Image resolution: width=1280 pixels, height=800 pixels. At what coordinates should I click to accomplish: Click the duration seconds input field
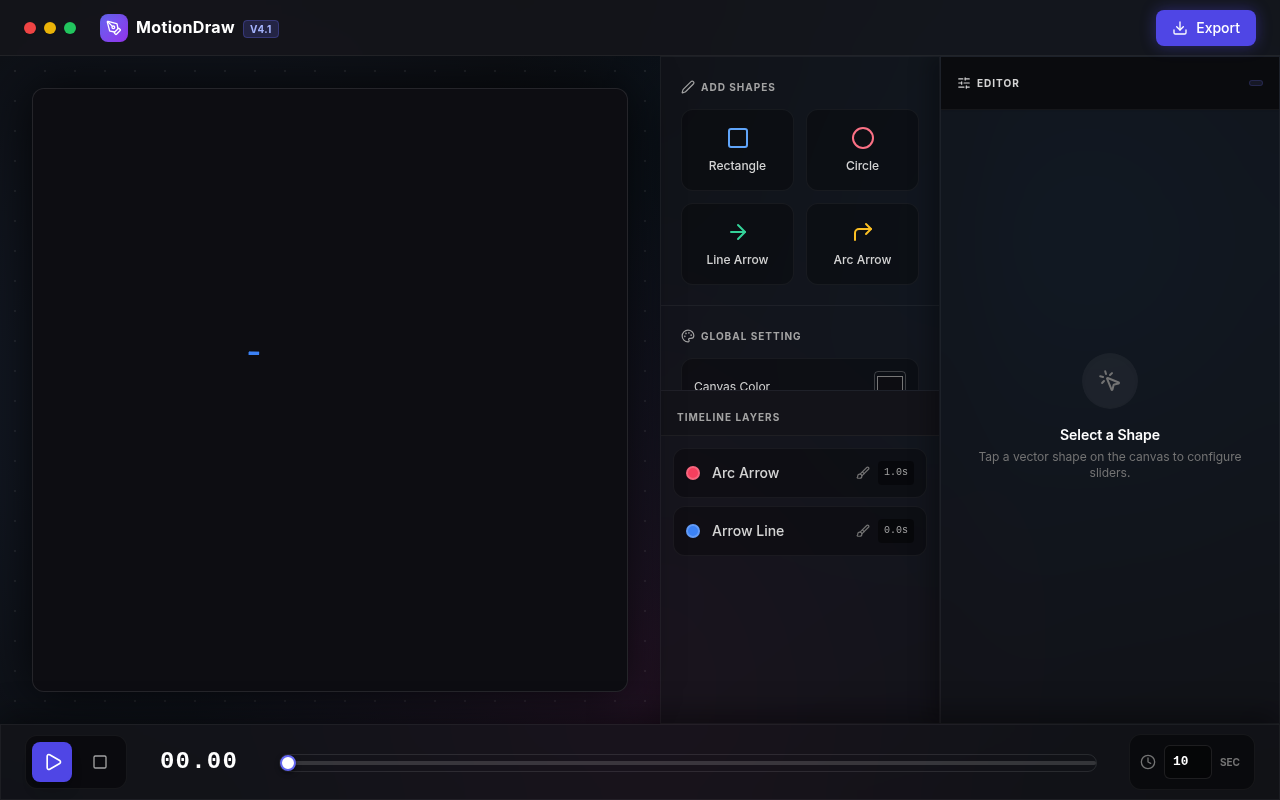[x=1187, y=762]
